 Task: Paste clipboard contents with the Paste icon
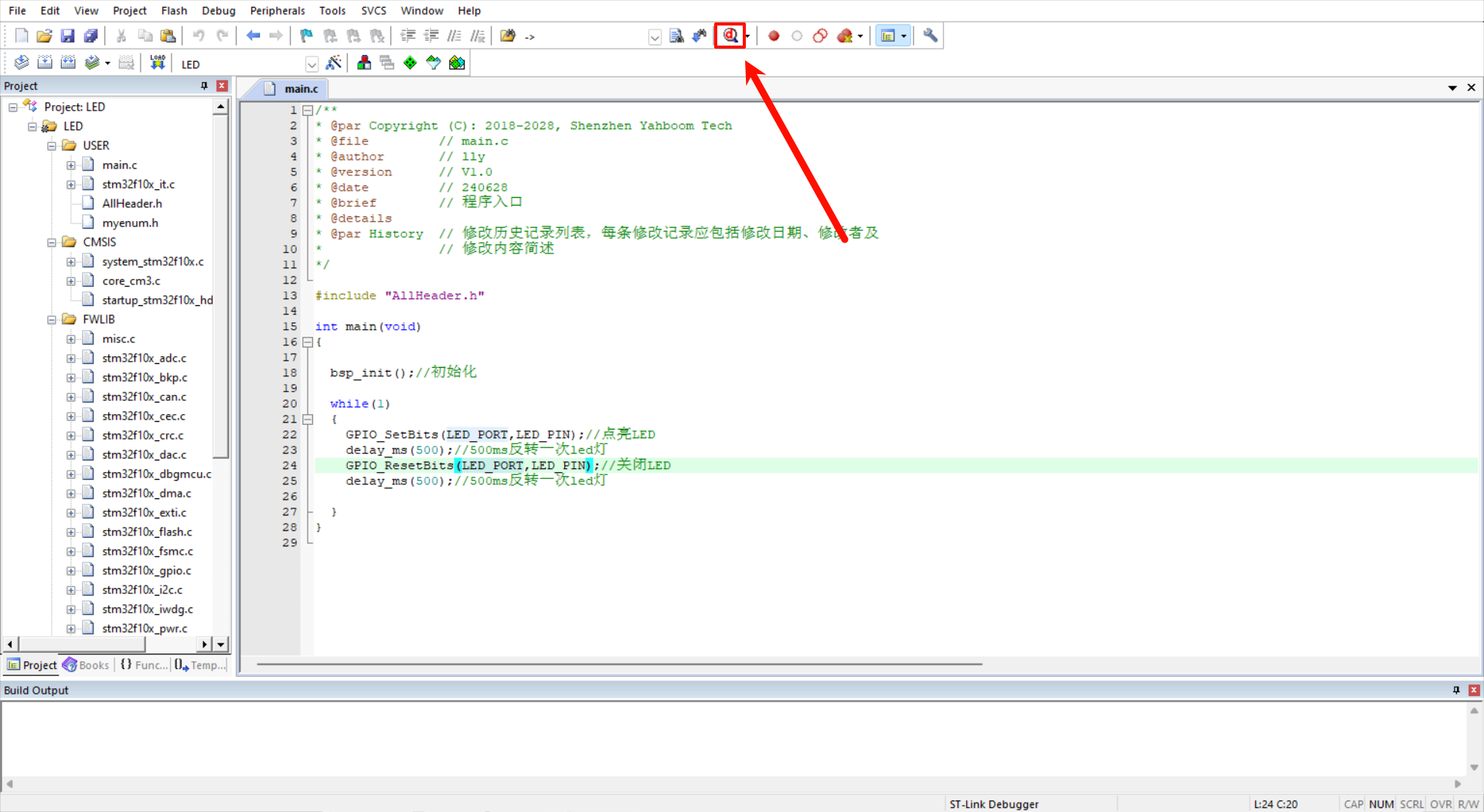pos(168,36)
